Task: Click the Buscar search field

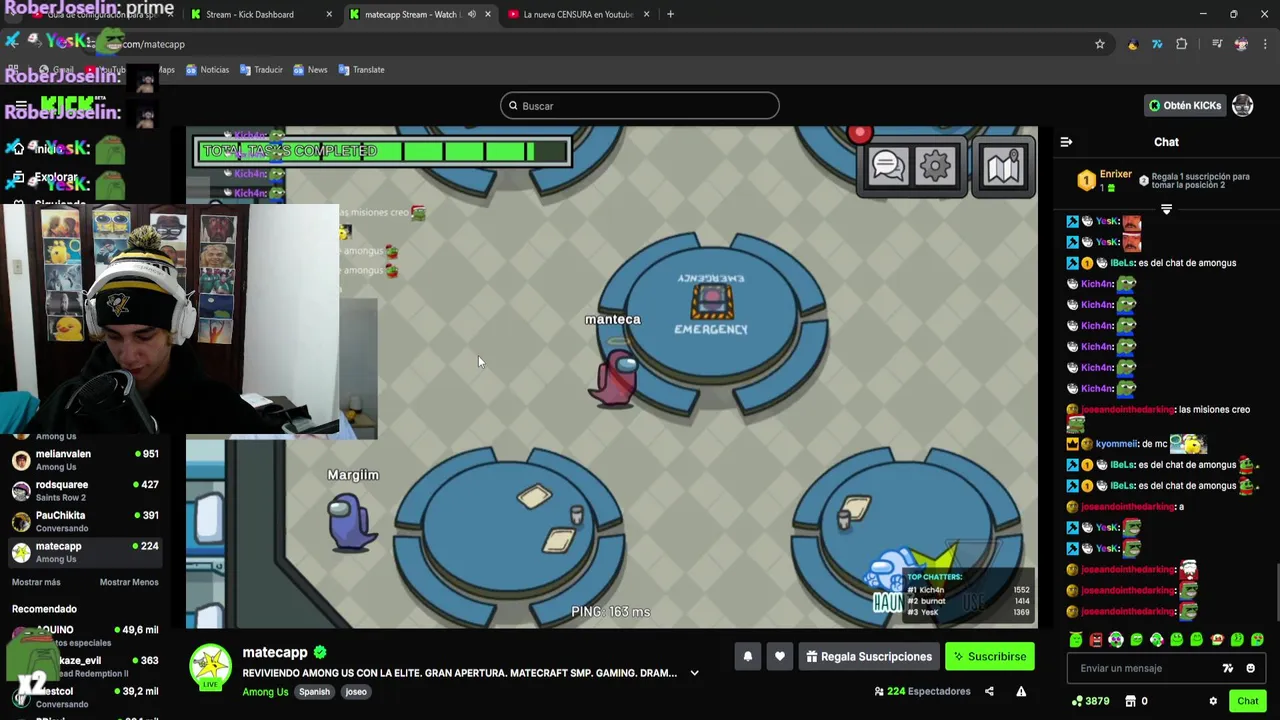Action: [640, 106]
